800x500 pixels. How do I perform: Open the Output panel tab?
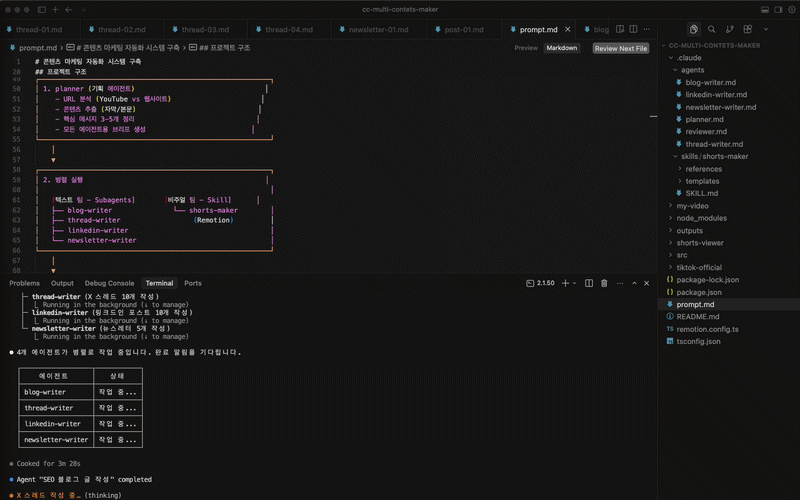pos(62,283)
